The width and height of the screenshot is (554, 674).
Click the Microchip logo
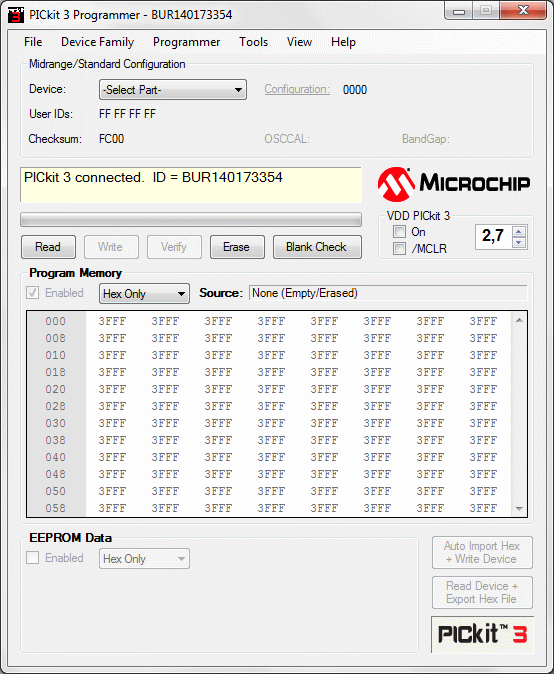pos(453,184)
